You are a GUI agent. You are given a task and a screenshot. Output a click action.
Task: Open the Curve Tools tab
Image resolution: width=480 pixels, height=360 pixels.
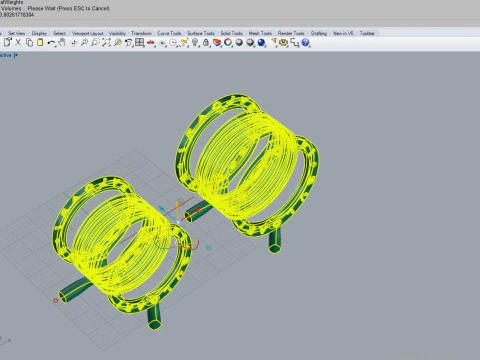(x=169, y=33)
